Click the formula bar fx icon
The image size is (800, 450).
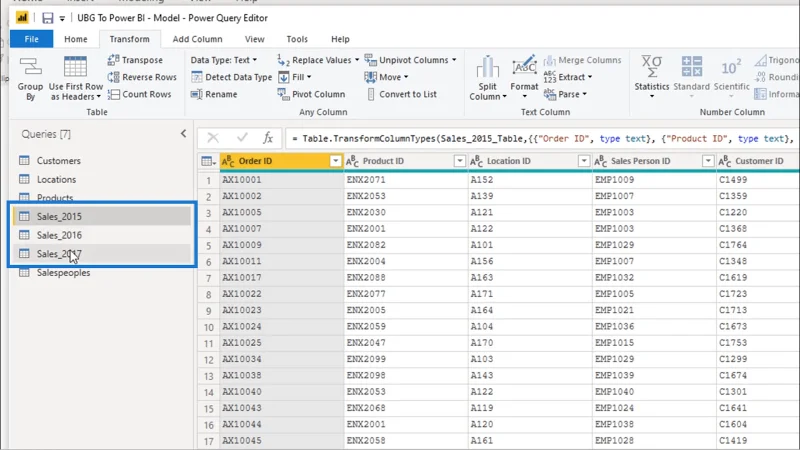(268, 138)
